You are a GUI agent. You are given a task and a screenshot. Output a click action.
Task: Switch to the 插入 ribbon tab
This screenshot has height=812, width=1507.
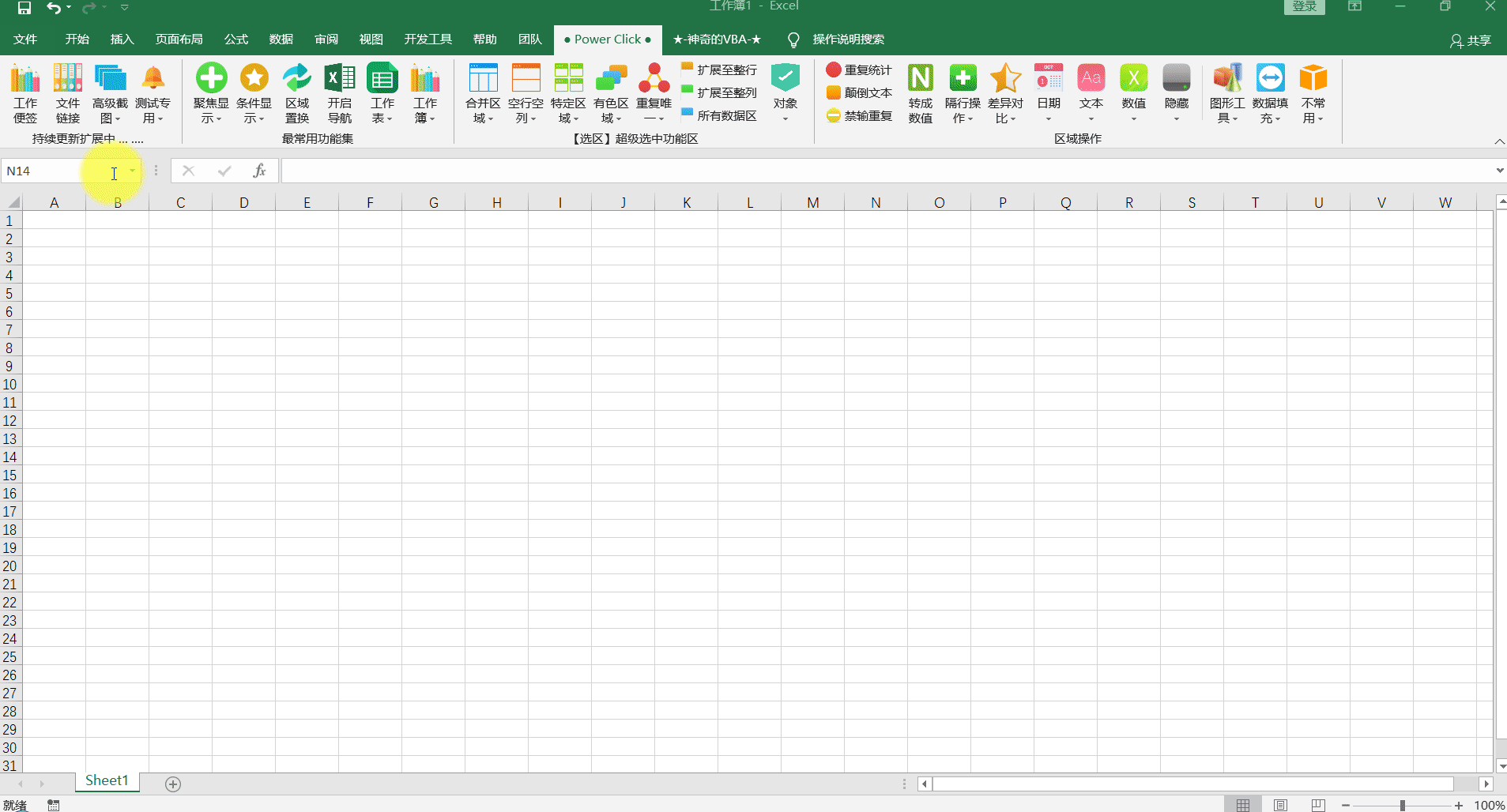coord(122,39)
